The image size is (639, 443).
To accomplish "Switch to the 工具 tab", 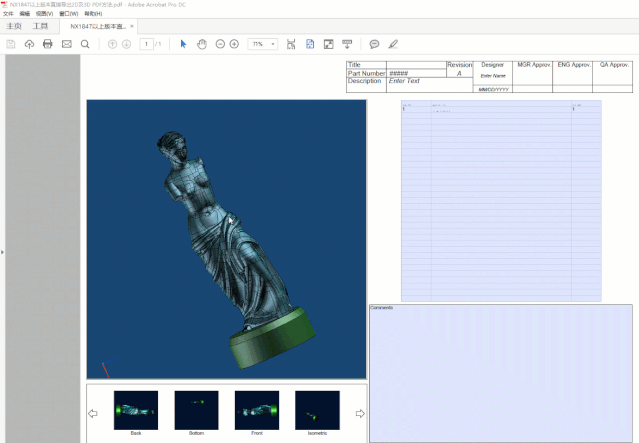I will coord(40,26).
